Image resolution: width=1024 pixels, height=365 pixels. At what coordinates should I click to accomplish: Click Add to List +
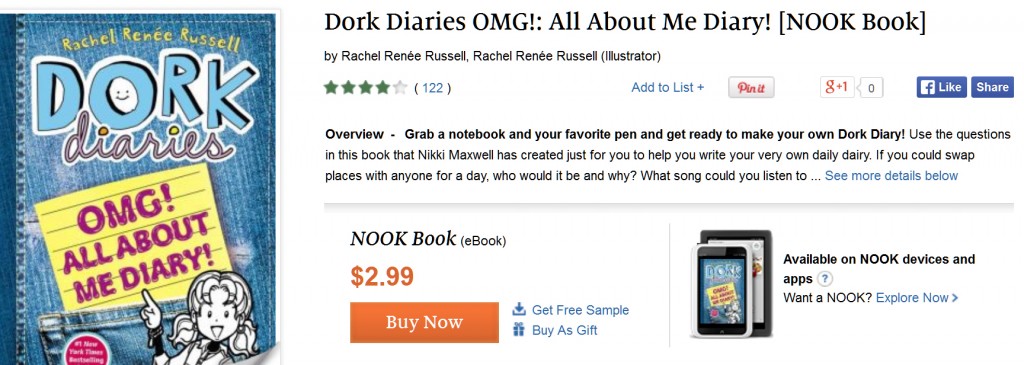pos(667,87)
